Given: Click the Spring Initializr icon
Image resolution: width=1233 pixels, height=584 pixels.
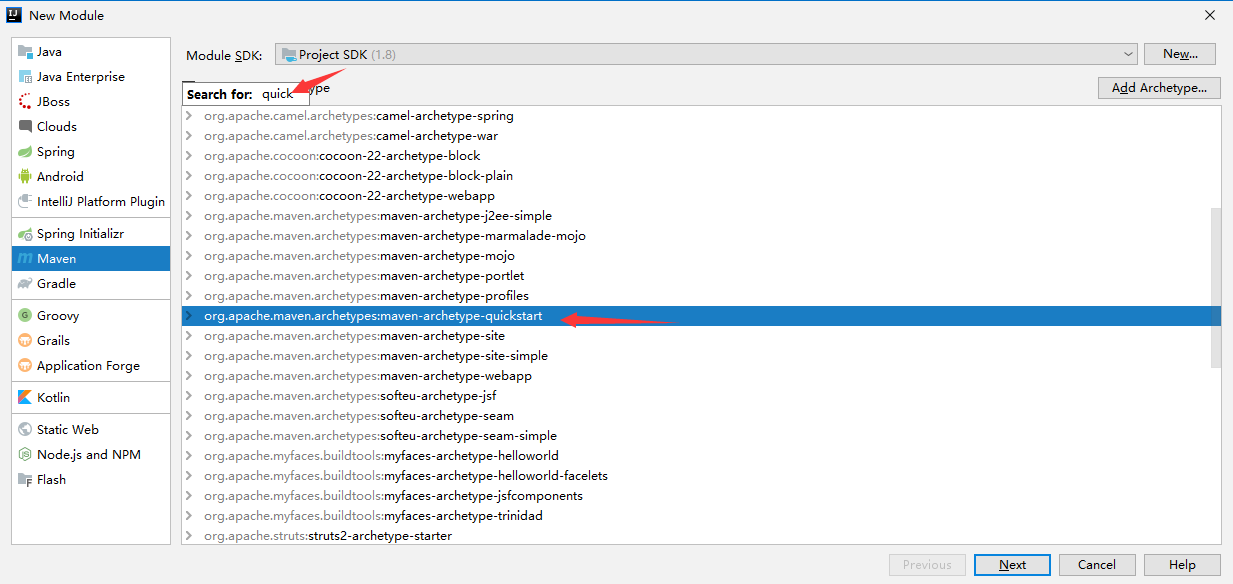Looking at the screenshot, I should click(25, 234).
